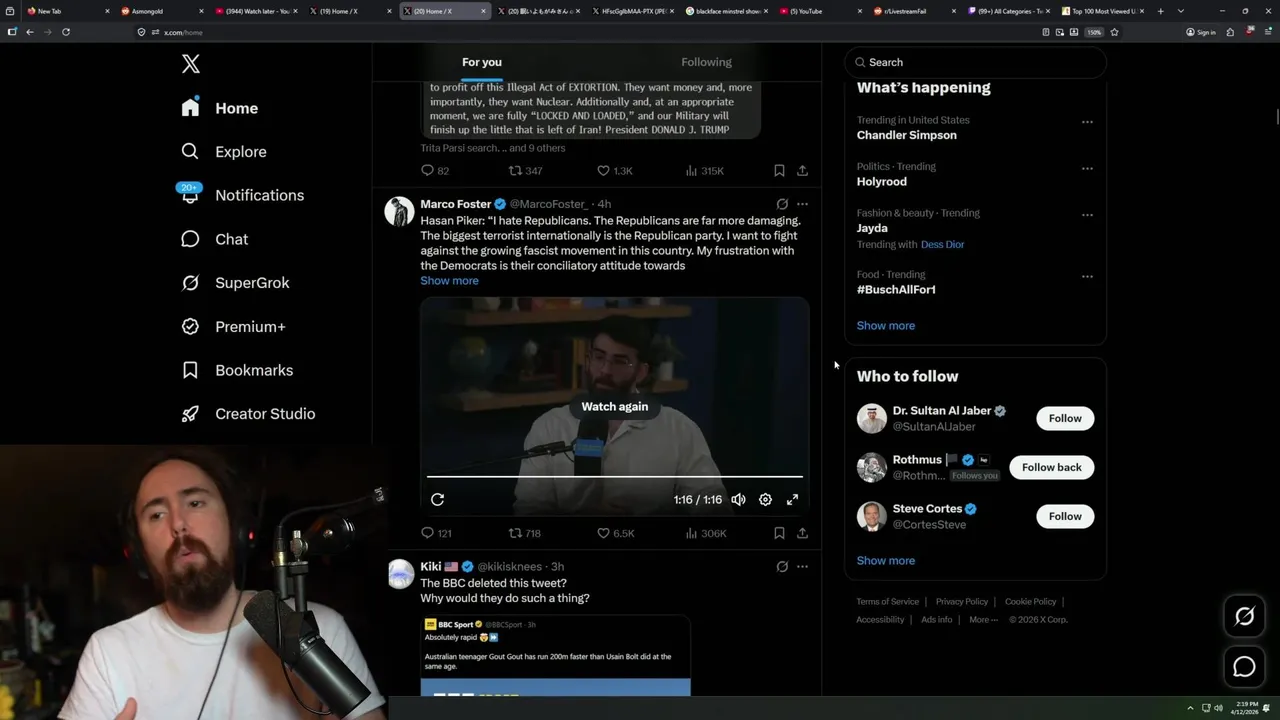The height and width of the screenshot is (720, 1280).
Task: Open more options on Marco Foster post
Action: [x=802, y=204]
